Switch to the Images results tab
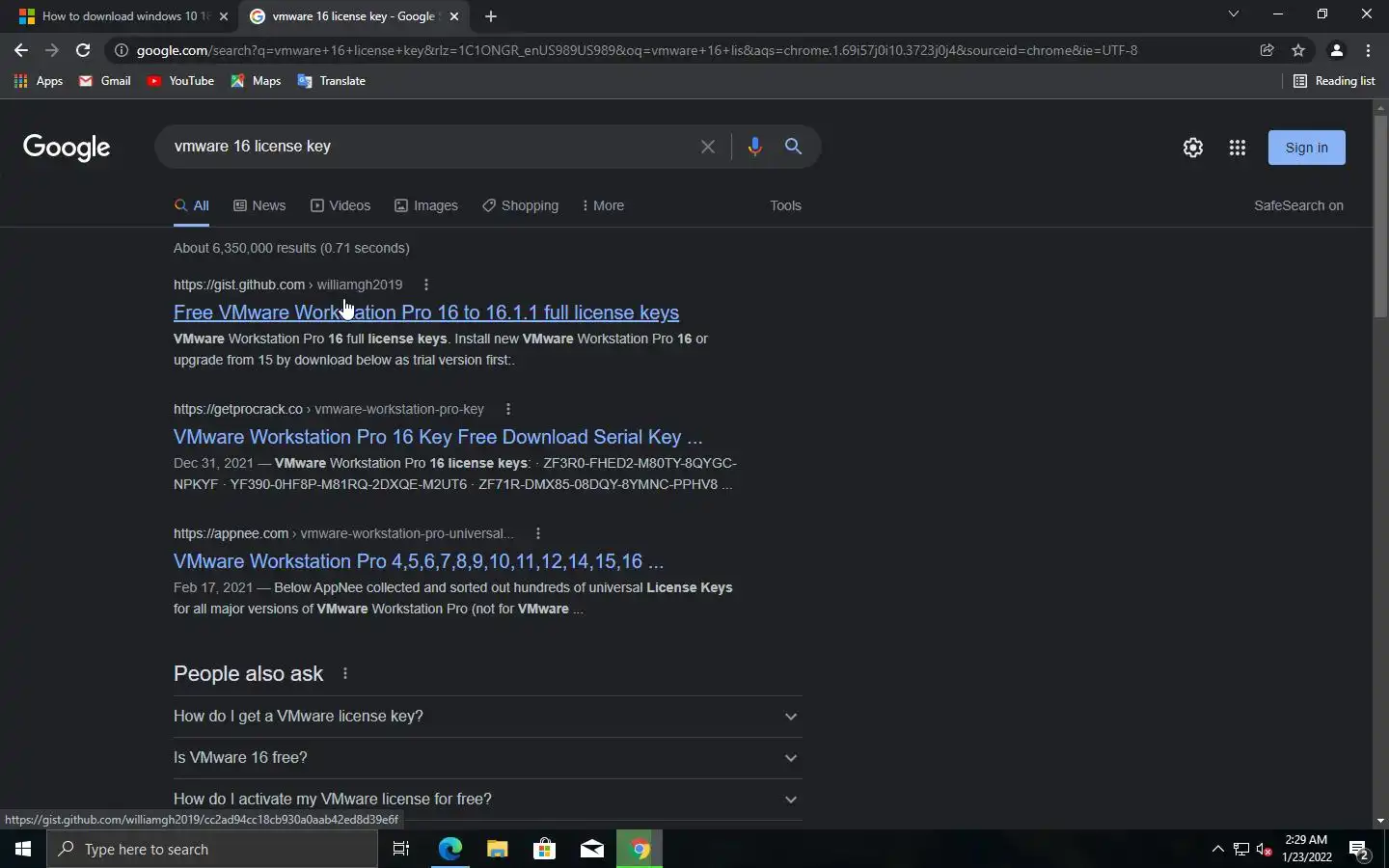 pyautogui.click(x=426, y=205)
